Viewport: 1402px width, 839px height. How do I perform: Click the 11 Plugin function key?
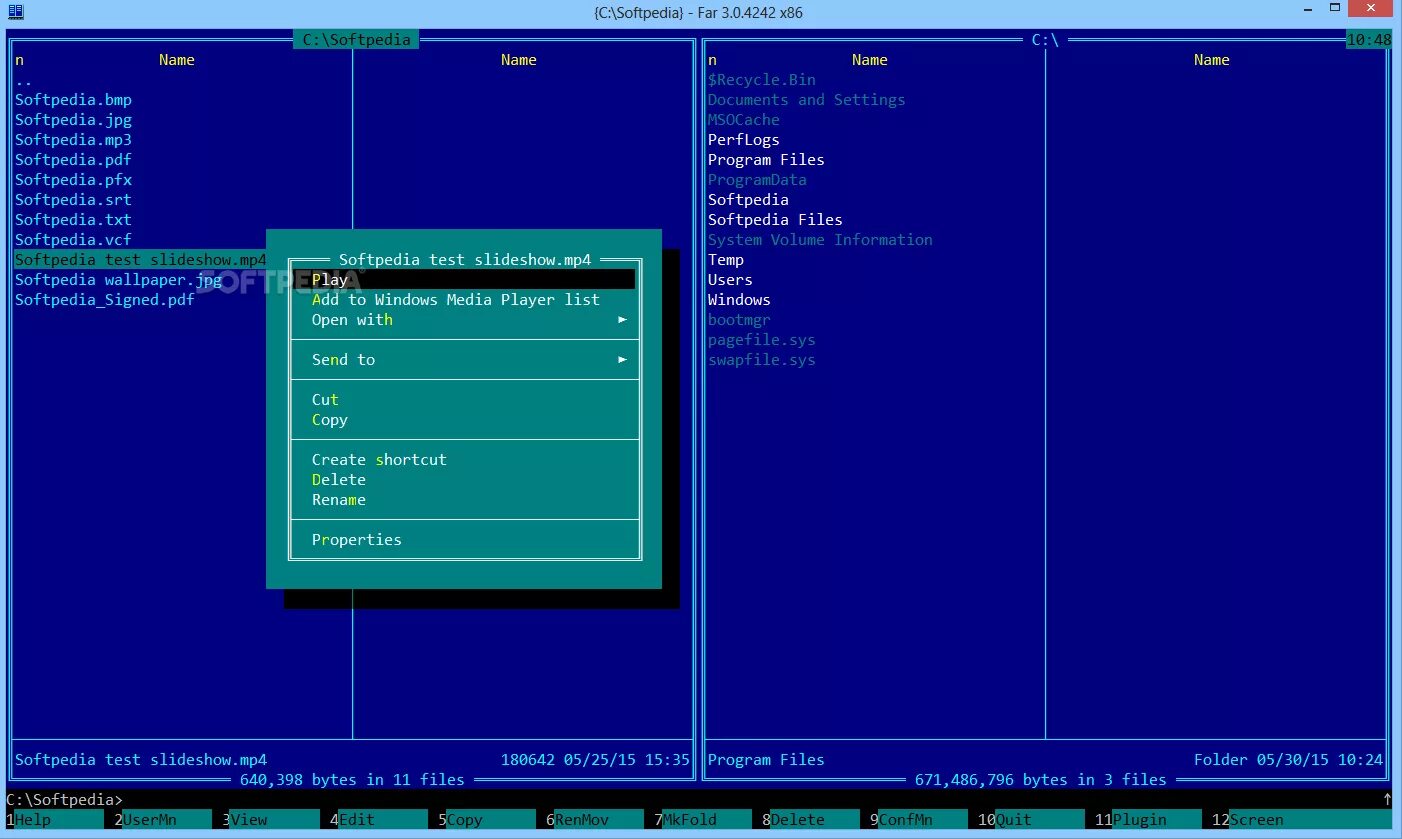click(1148, 820)
